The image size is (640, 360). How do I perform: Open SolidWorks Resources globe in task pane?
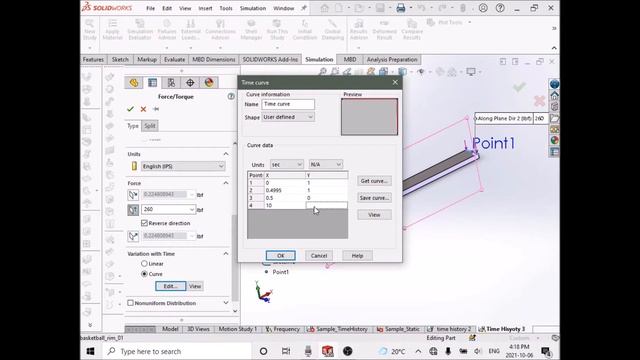(554, 84)
